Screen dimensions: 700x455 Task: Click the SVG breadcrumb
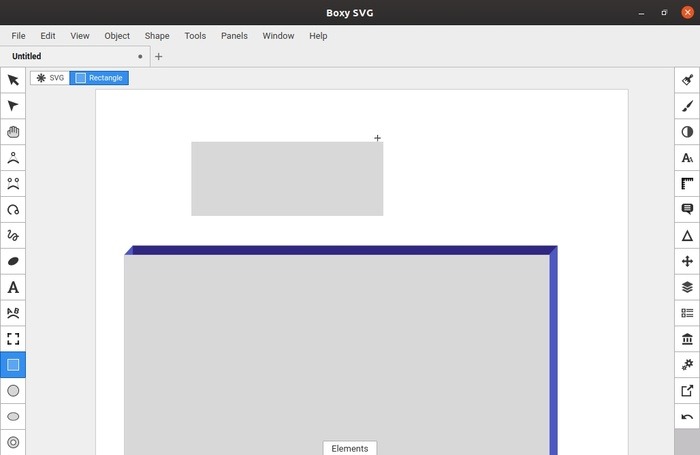tap(50, 78)
